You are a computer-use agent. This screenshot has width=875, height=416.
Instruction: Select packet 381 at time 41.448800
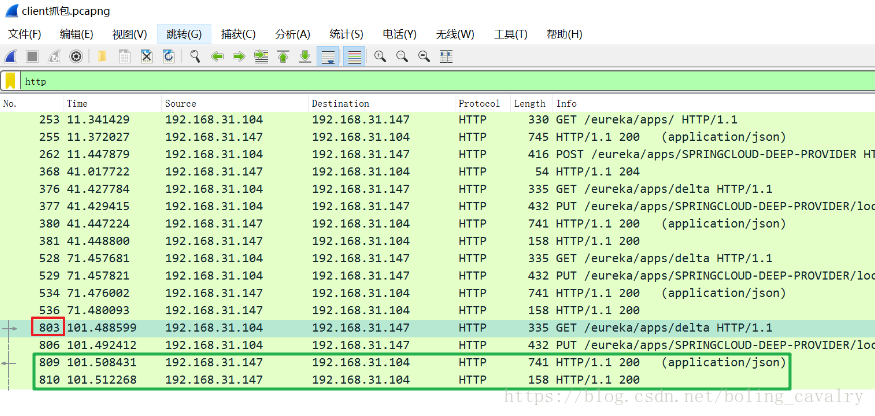click(x=438, y=241)
